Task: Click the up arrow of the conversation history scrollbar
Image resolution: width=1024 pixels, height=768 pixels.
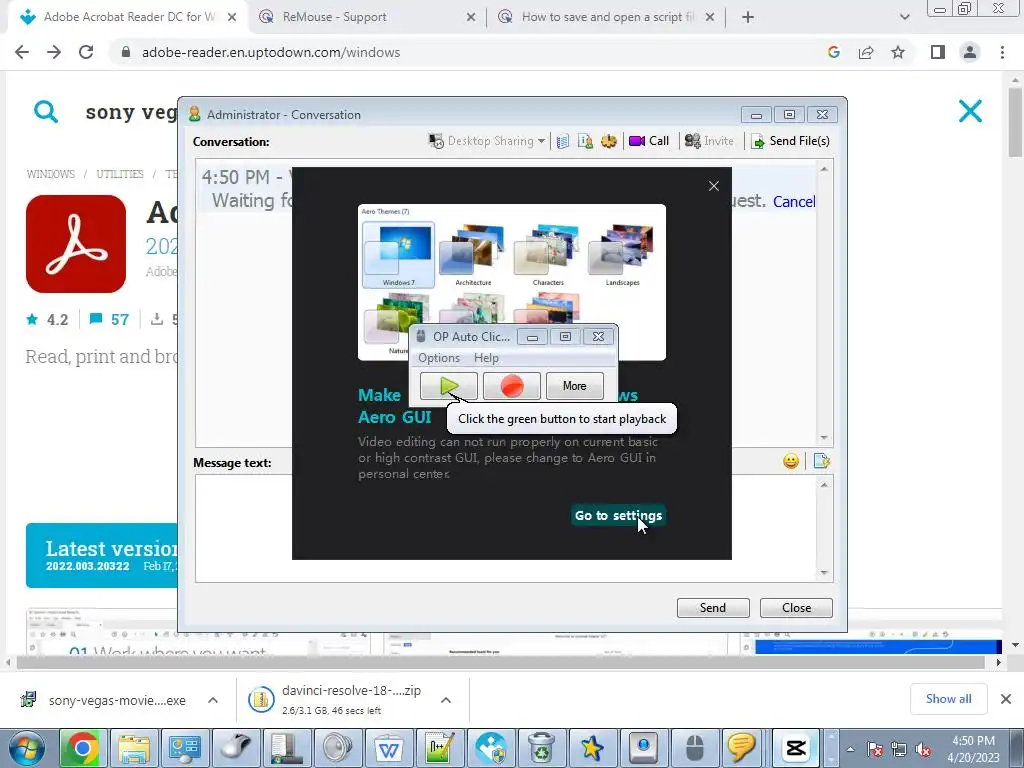Action: click(x=825, y=169)
